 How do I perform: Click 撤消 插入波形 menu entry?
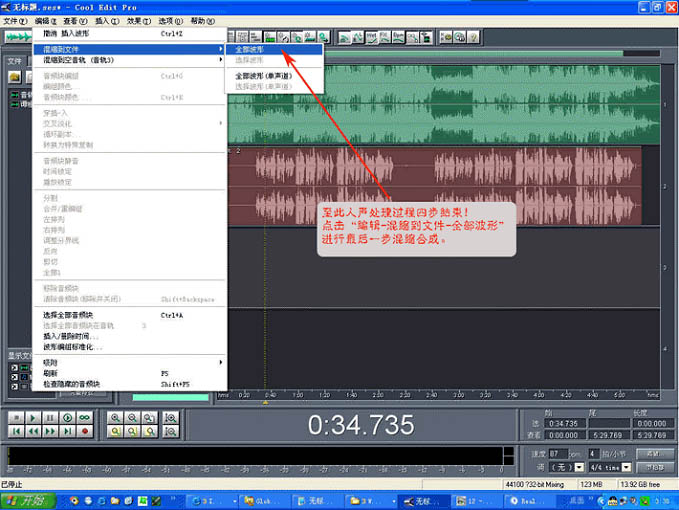click(129, 33)
